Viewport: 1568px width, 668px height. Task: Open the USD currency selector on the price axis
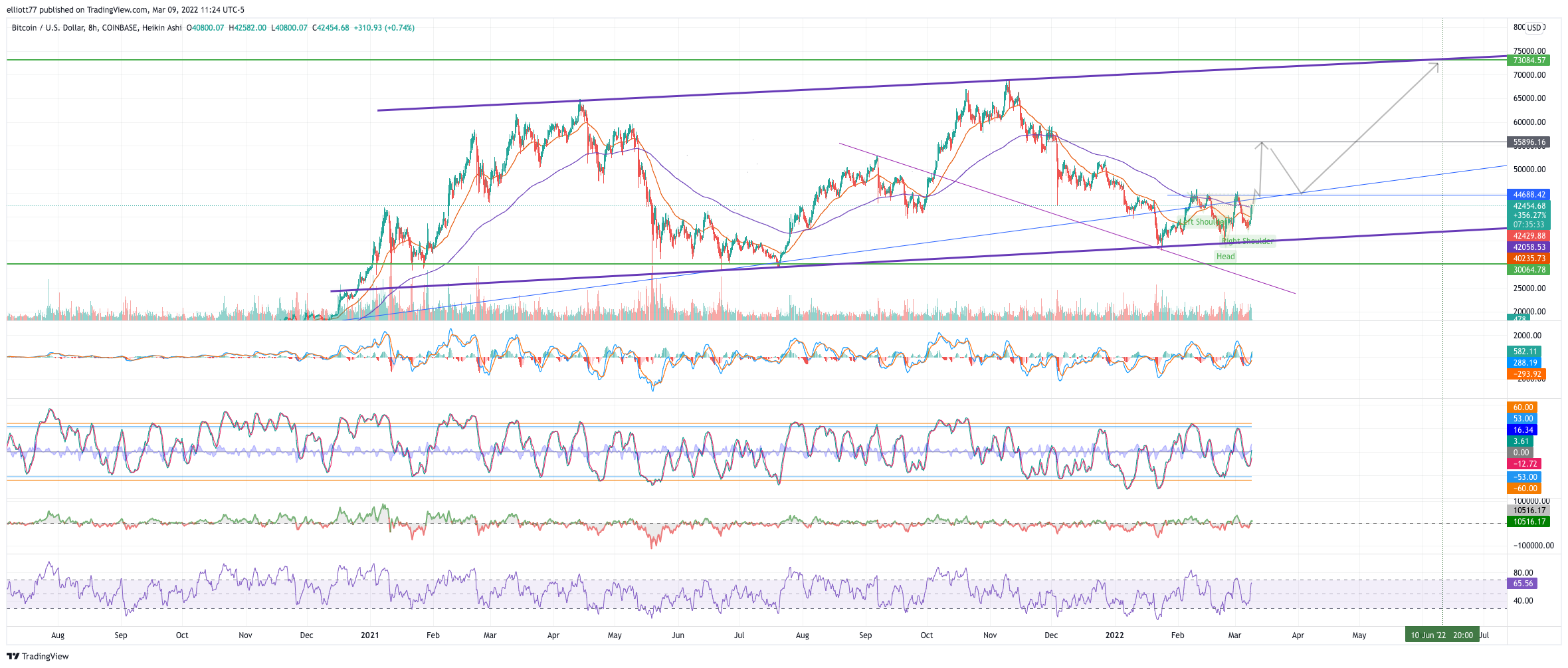1533,27
